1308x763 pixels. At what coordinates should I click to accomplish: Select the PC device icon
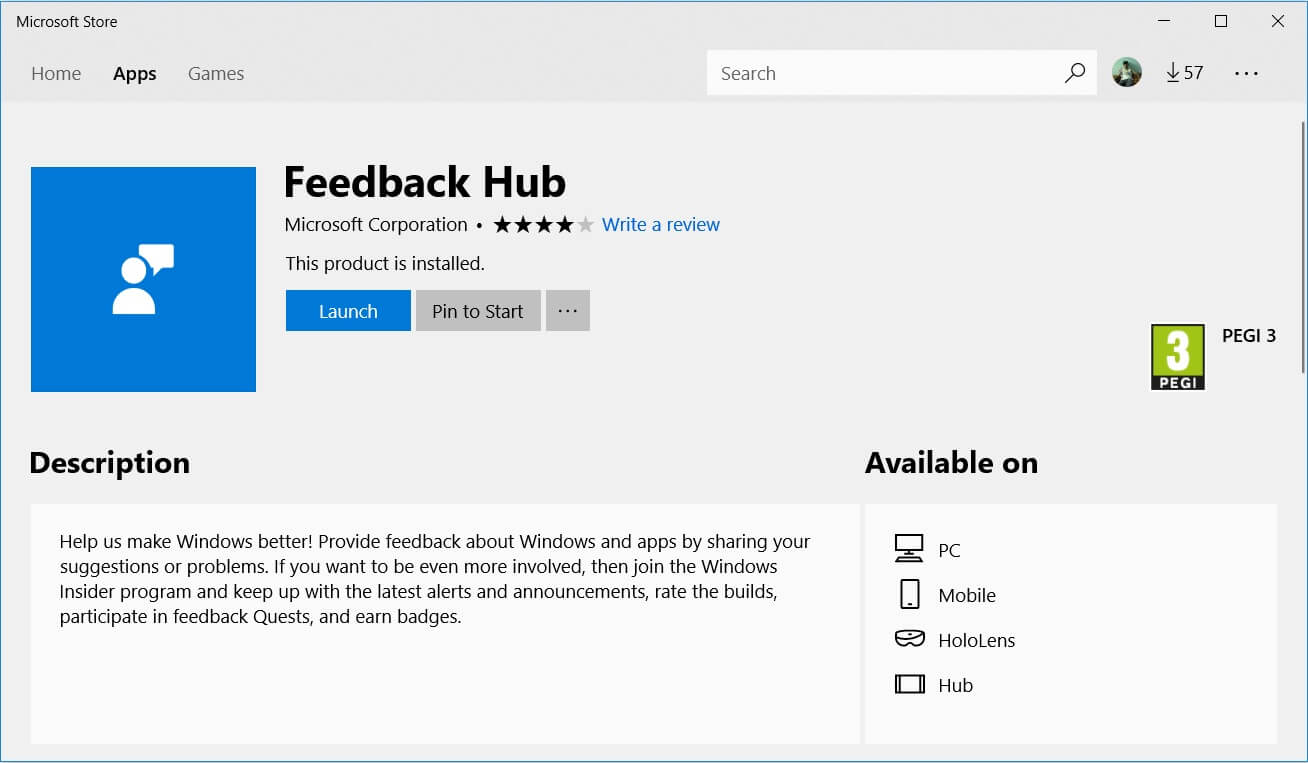(909, 546)
